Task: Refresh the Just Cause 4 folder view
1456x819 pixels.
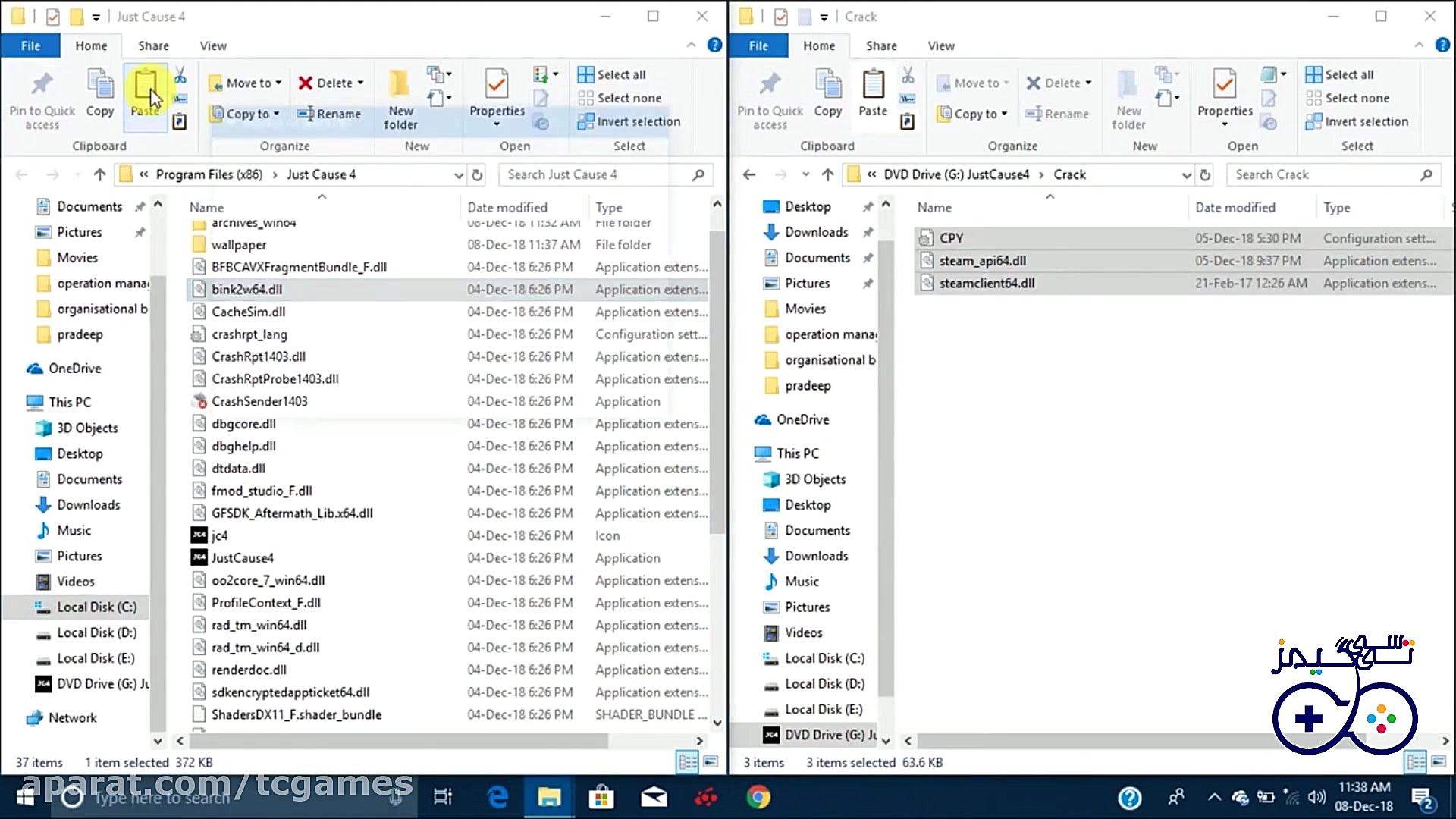Action: point(477,175)
